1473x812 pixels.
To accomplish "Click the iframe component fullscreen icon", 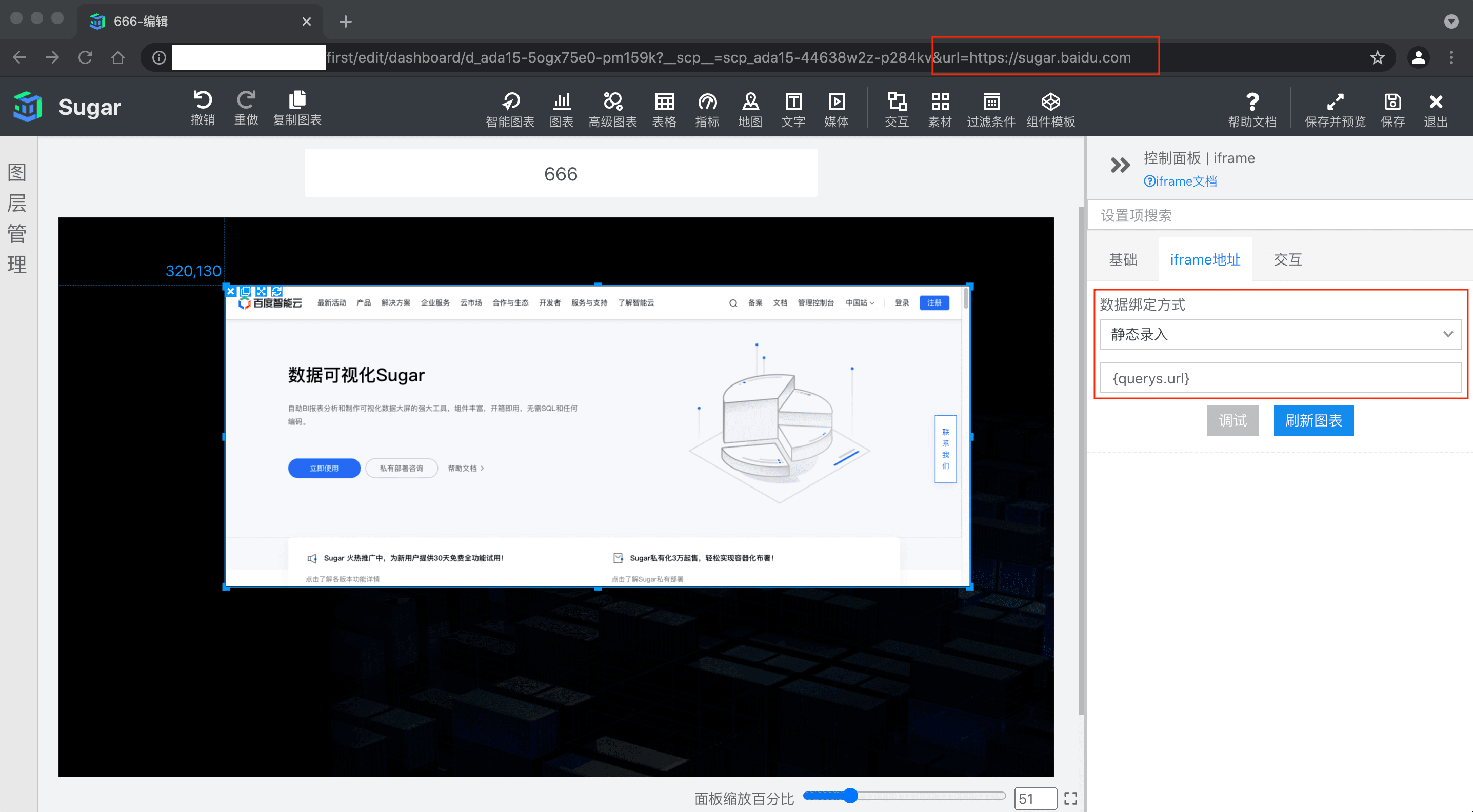I will [x=262, y=292].
